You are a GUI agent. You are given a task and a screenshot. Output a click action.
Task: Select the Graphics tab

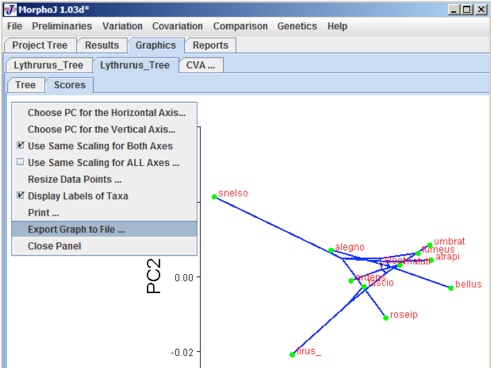[x=156, y=45]
